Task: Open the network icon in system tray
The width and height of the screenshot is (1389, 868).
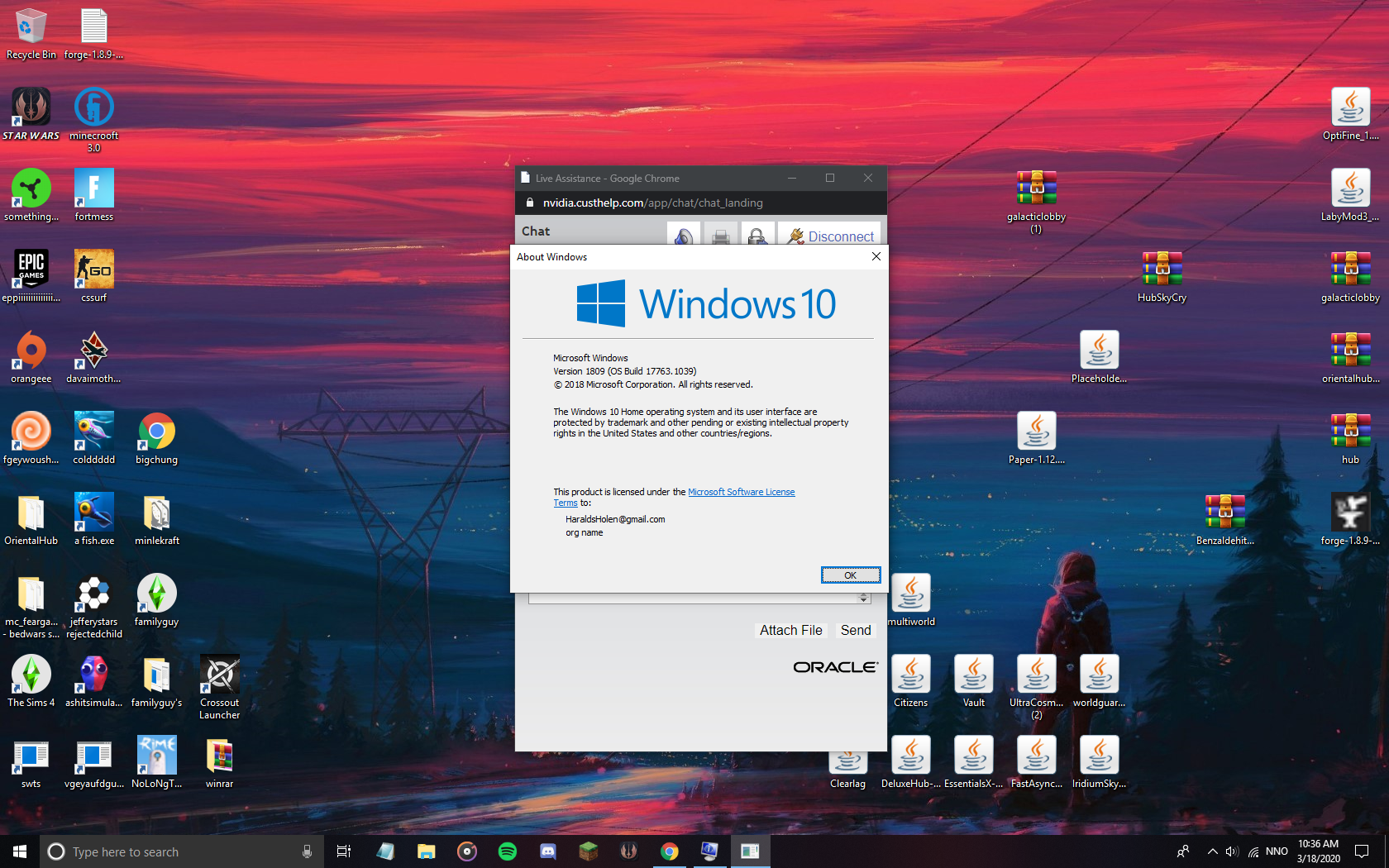Action: (x=1253, y=851)
